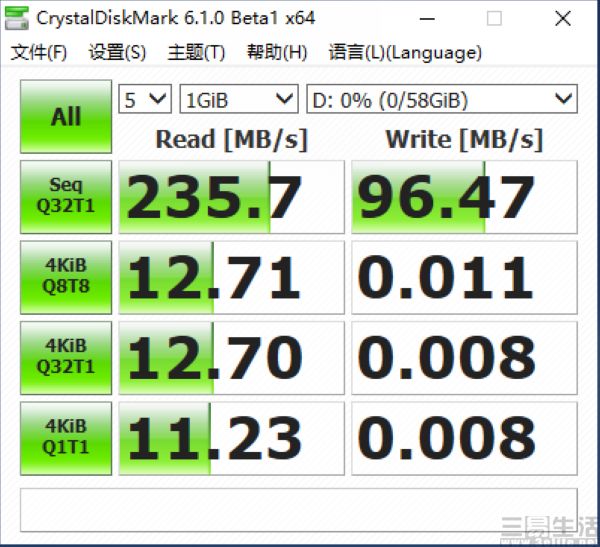The image size is (600, 547).
Task: Open the 文件(F) menu
Action: pos(39,52)
